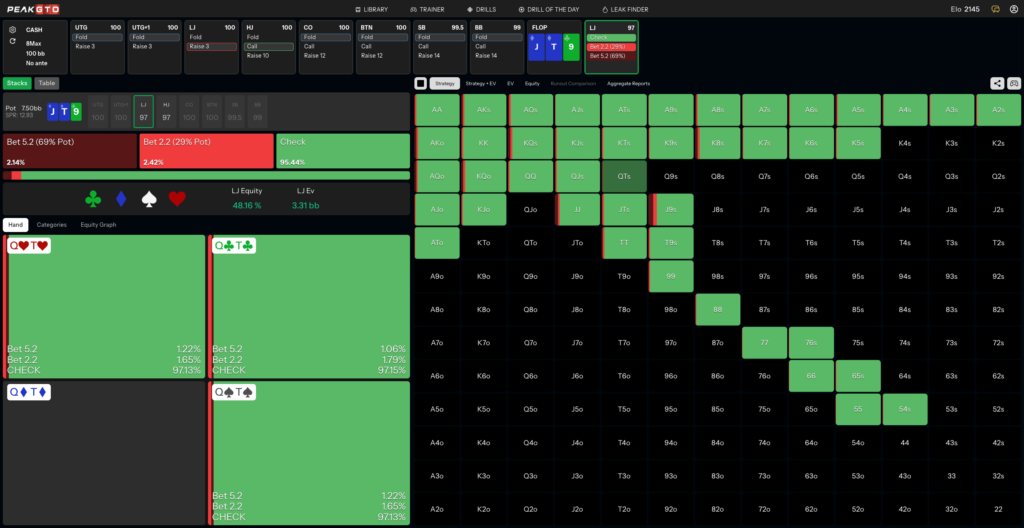Click the Queen-Ten of spades combo card
1024x528 pixels.
[x=309, y=453]
